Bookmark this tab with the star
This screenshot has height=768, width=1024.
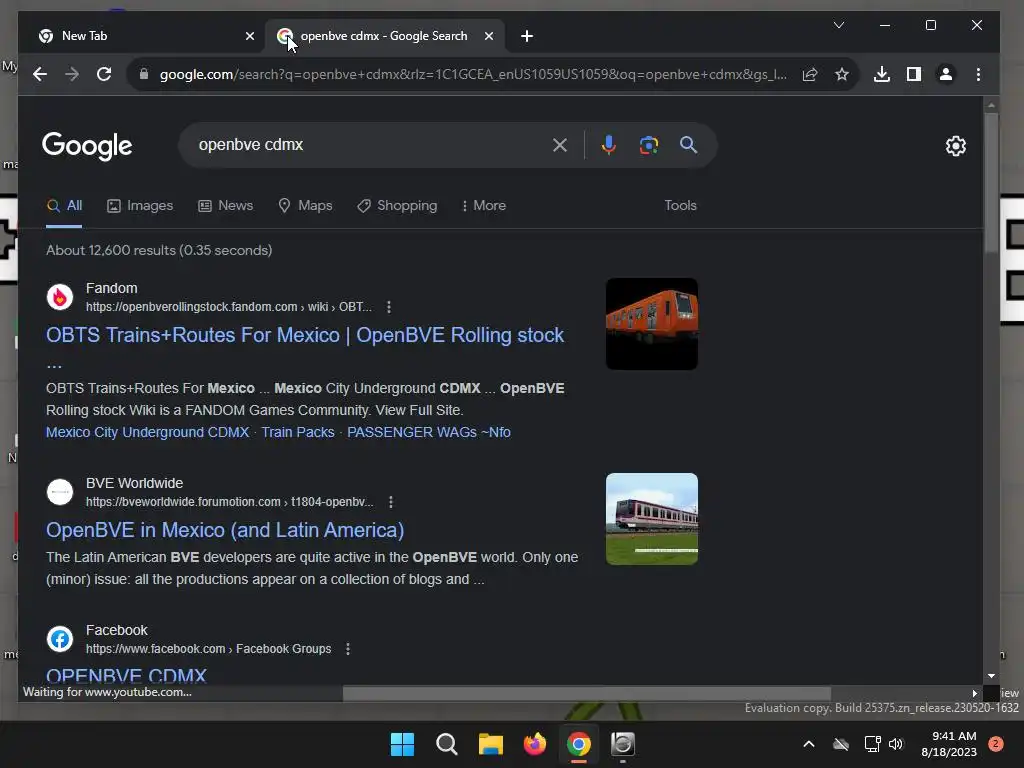(842, 74)
